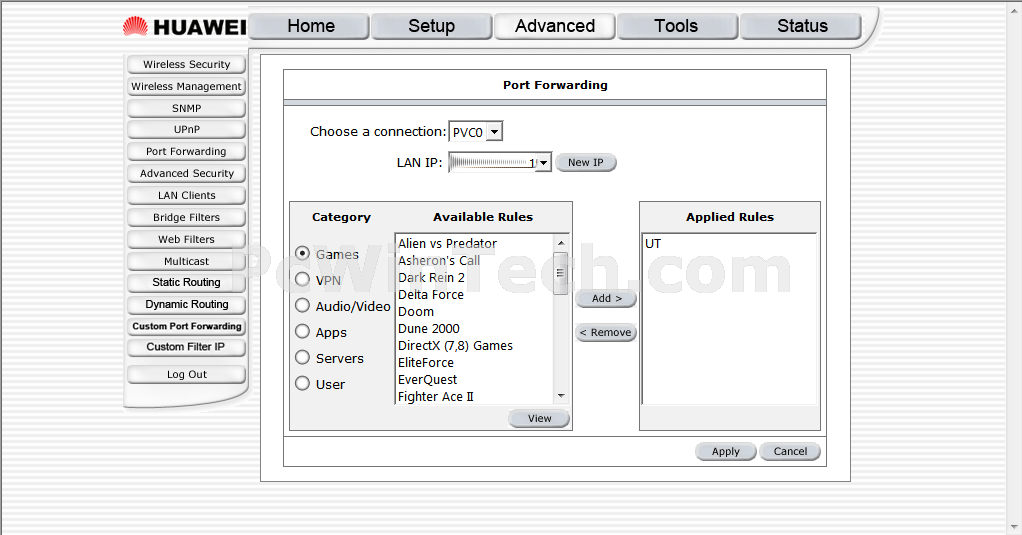Click the Cancel button
The width and height of the screenshot is (1022, 535).
tap(790, 452)
